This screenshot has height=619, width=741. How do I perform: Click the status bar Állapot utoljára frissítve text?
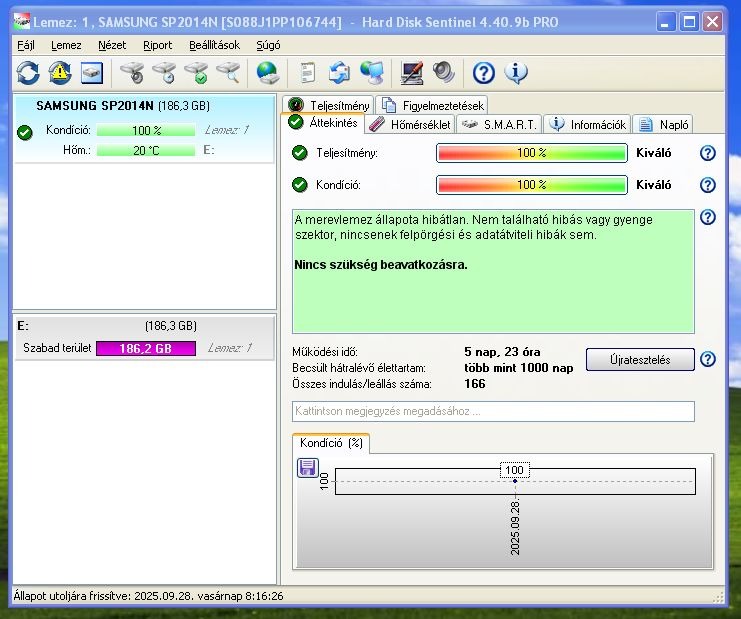tap(148, 596)
